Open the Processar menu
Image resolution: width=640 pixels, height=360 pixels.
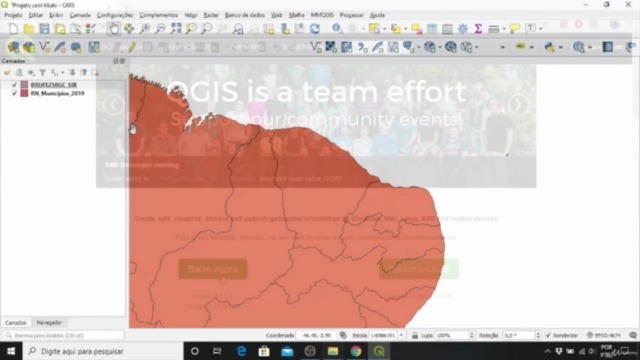pyautogui.click(x=351, y=15)
